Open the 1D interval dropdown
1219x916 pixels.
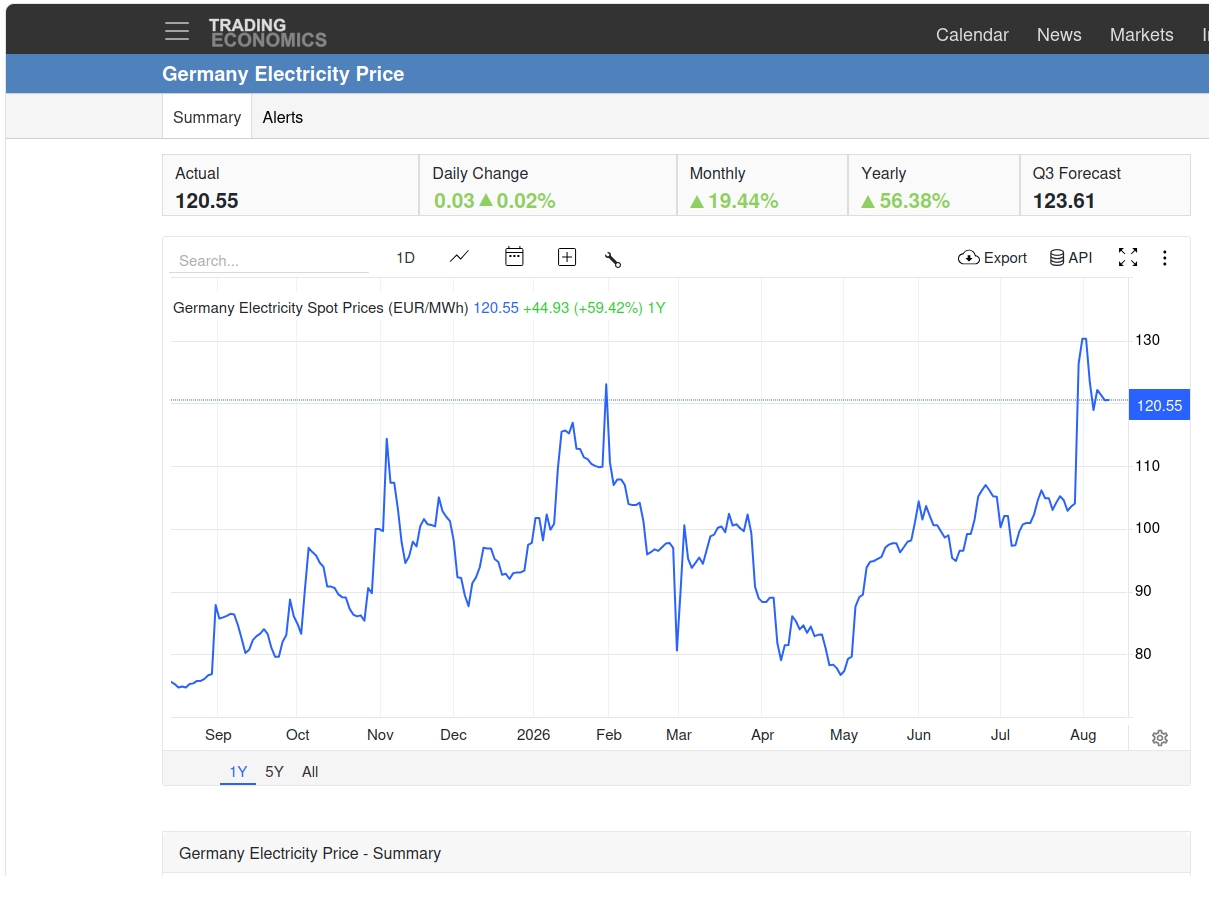[405, 258]
